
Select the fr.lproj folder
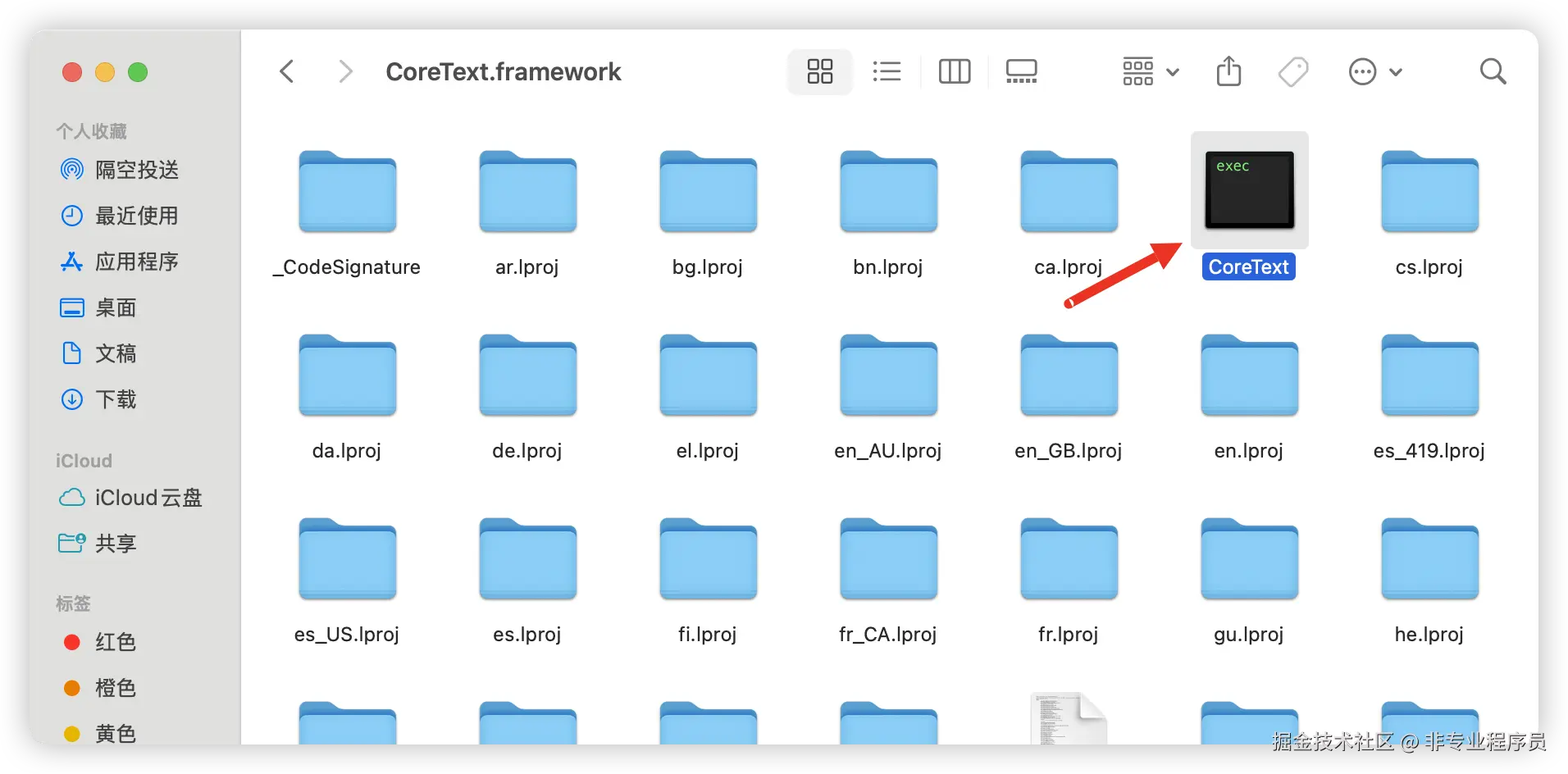[1069, 559]
